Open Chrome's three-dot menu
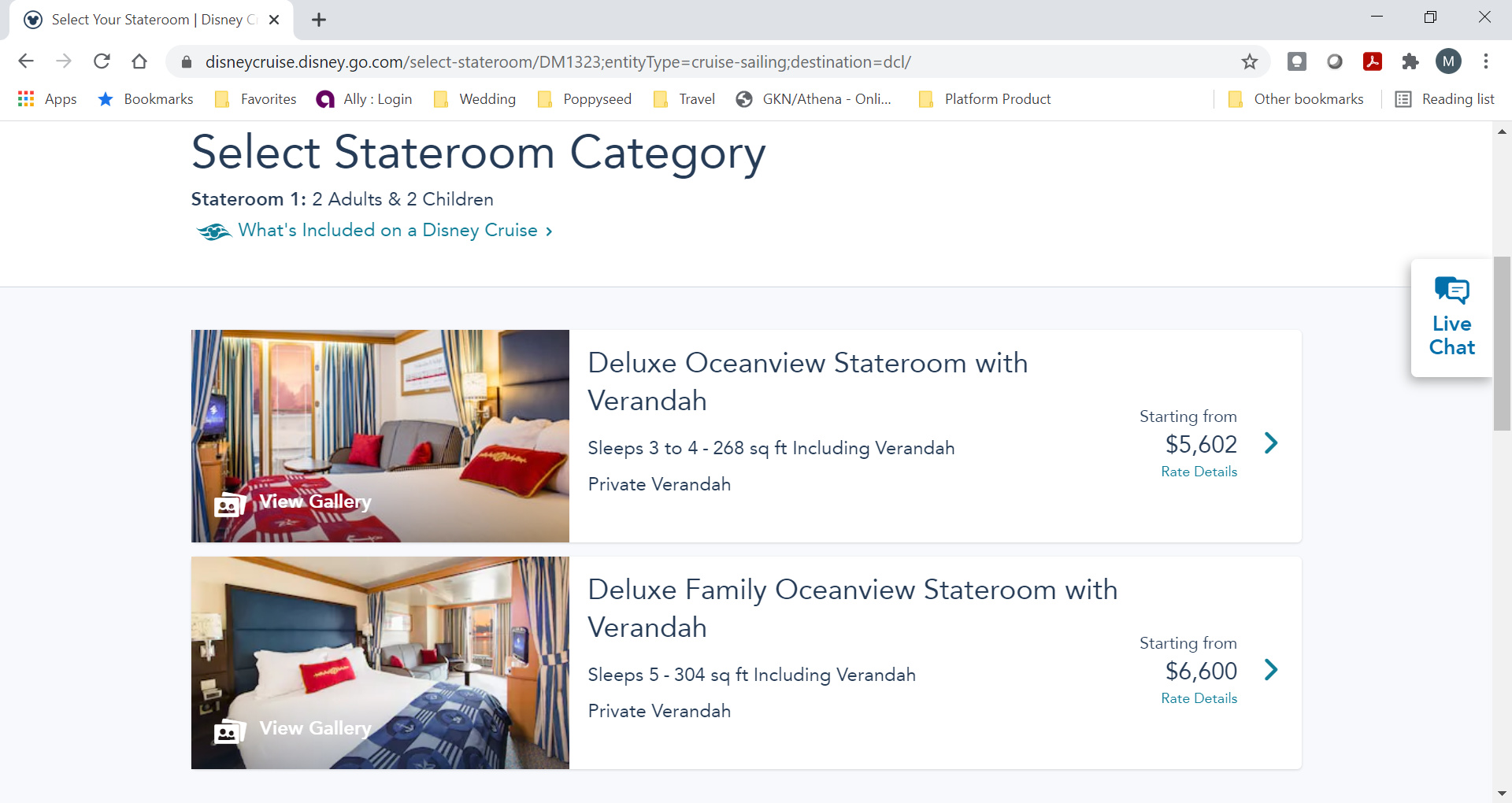This screenshot has height=803, width=1512. 1485,61
